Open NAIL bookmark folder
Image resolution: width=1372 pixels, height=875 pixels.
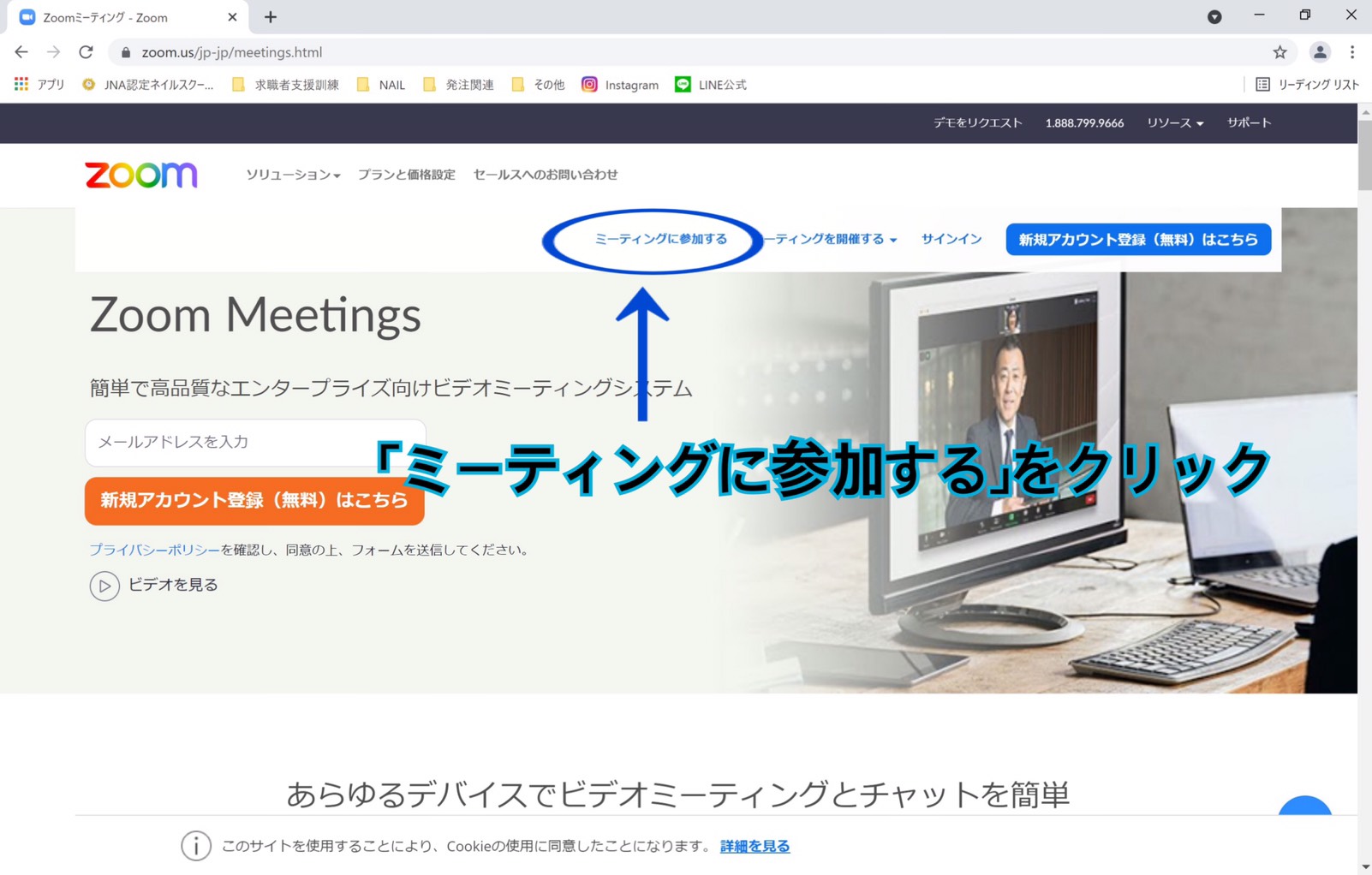pos(381,85)
